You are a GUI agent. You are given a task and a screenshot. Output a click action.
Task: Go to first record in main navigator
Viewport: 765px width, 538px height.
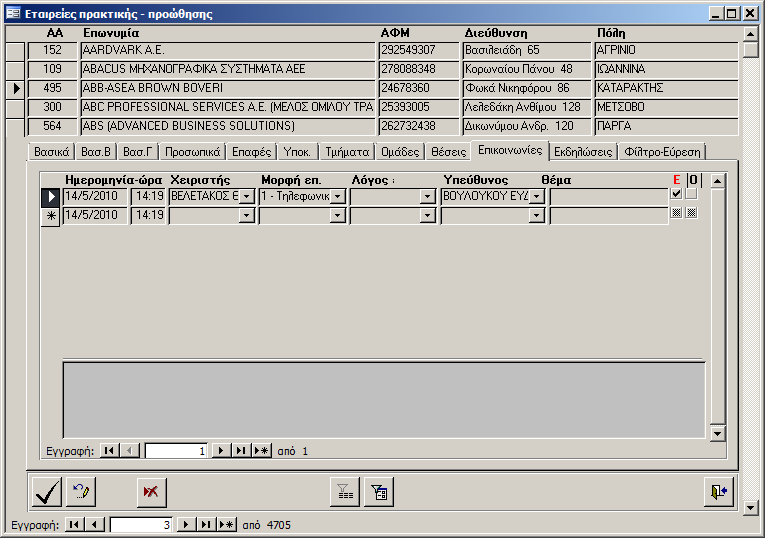click(74, 525)
